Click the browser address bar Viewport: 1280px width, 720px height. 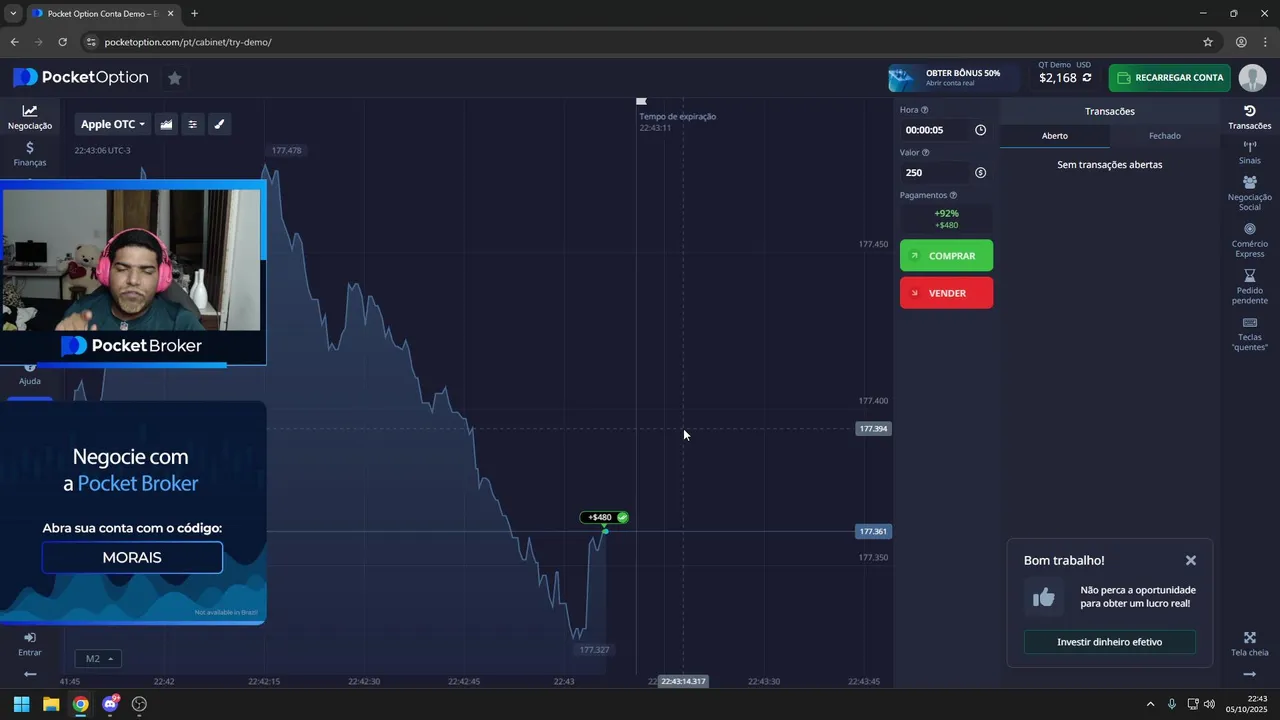tap(640, 42)
